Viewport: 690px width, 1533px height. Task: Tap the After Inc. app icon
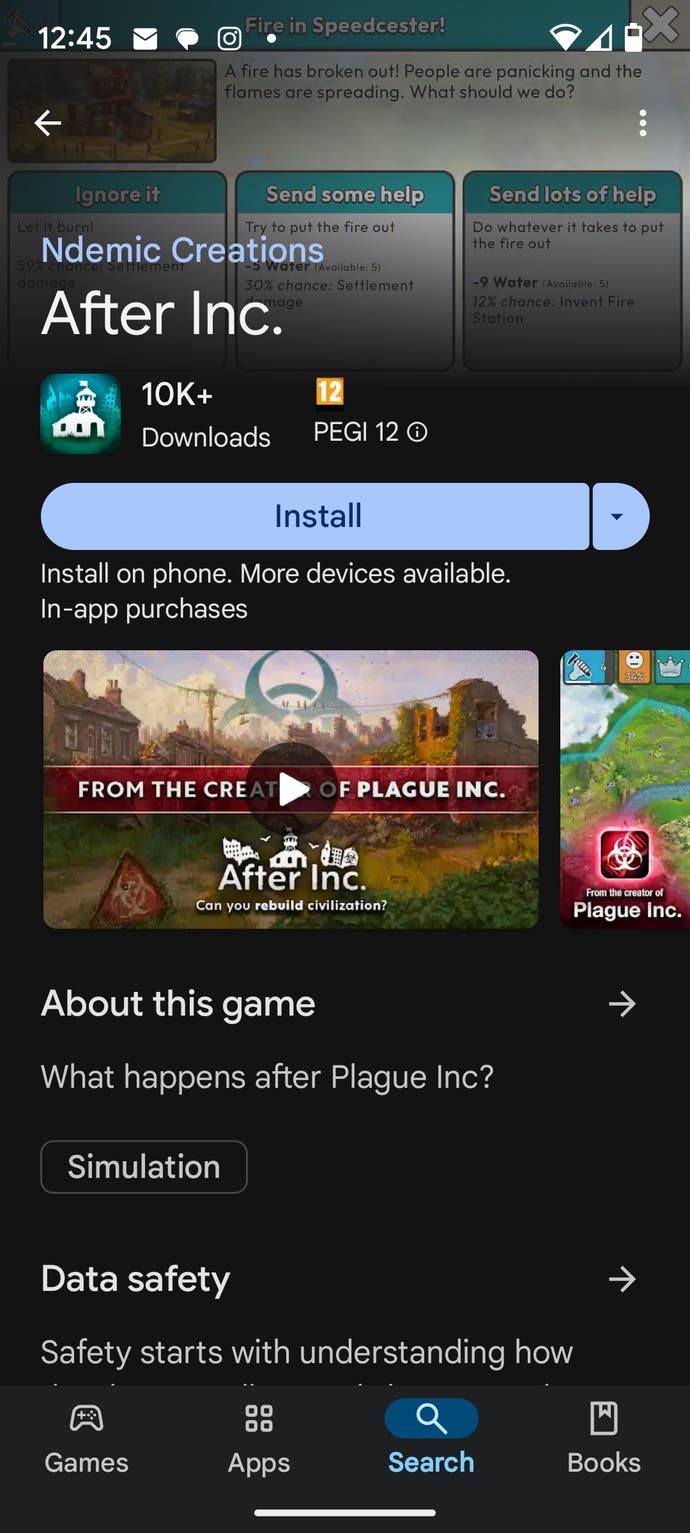click(x=80, y=414)
